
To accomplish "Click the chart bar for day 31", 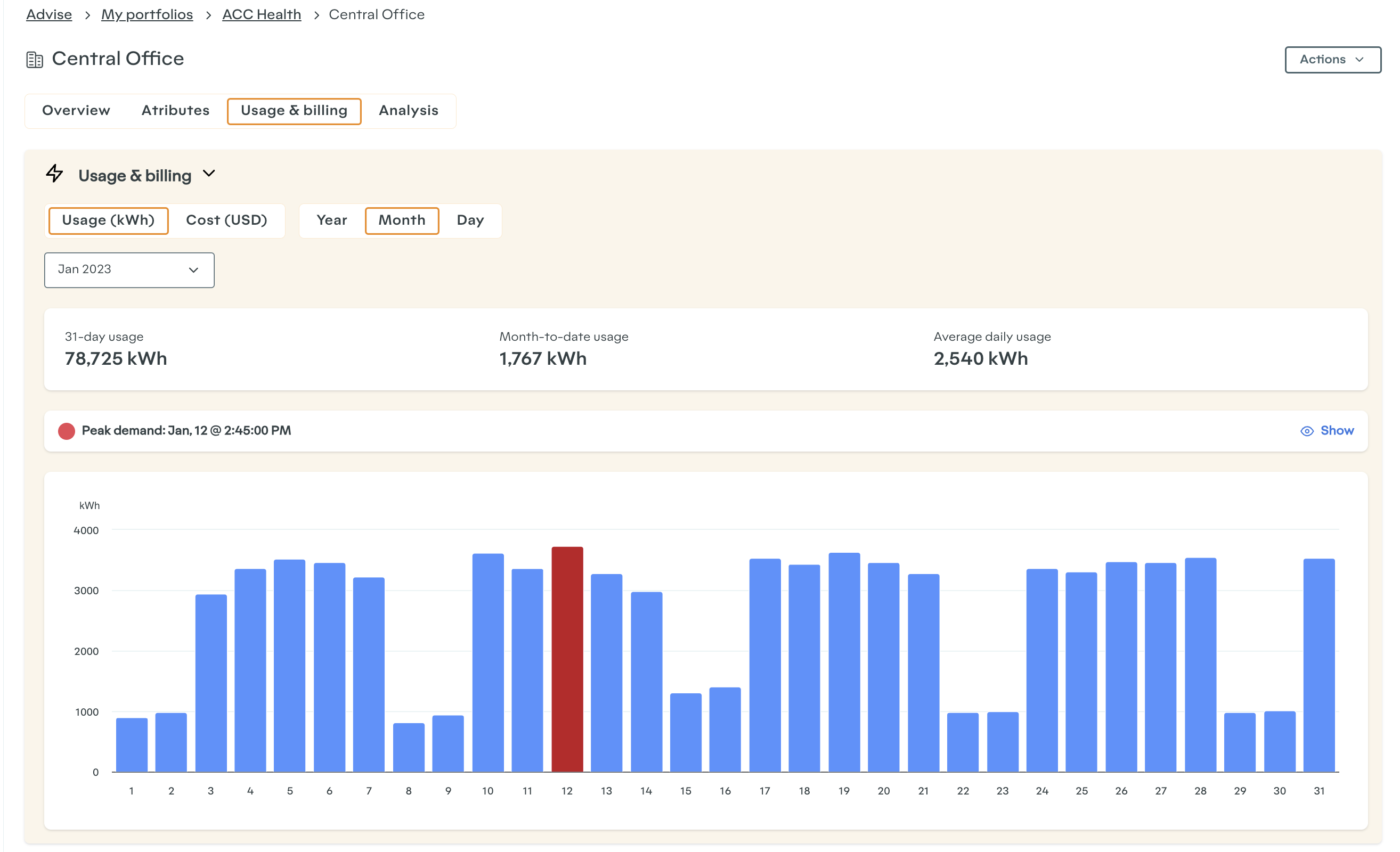I will (x=1320, y=666).
